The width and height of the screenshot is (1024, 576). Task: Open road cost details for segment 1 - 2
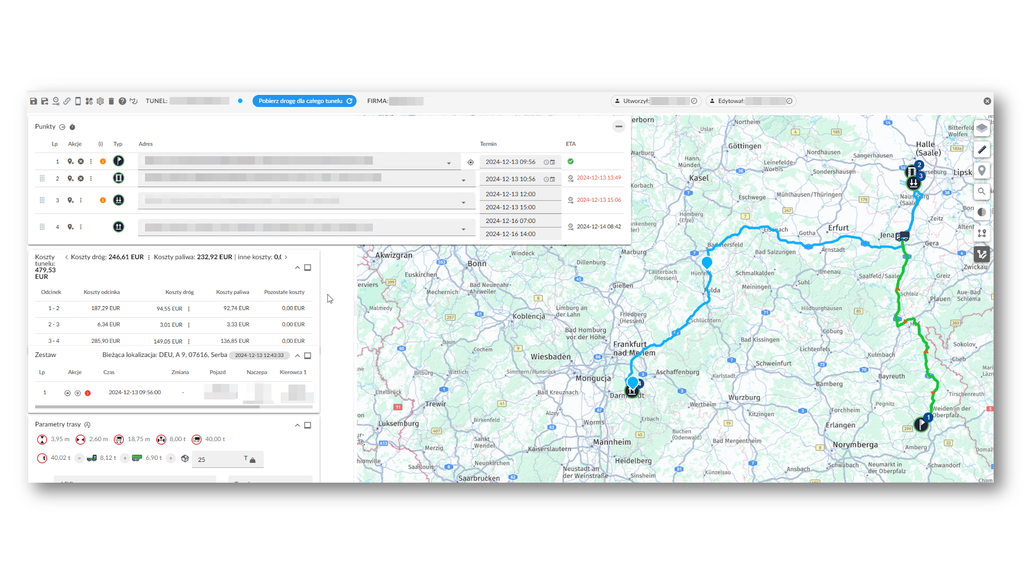(x=189, y=309)
